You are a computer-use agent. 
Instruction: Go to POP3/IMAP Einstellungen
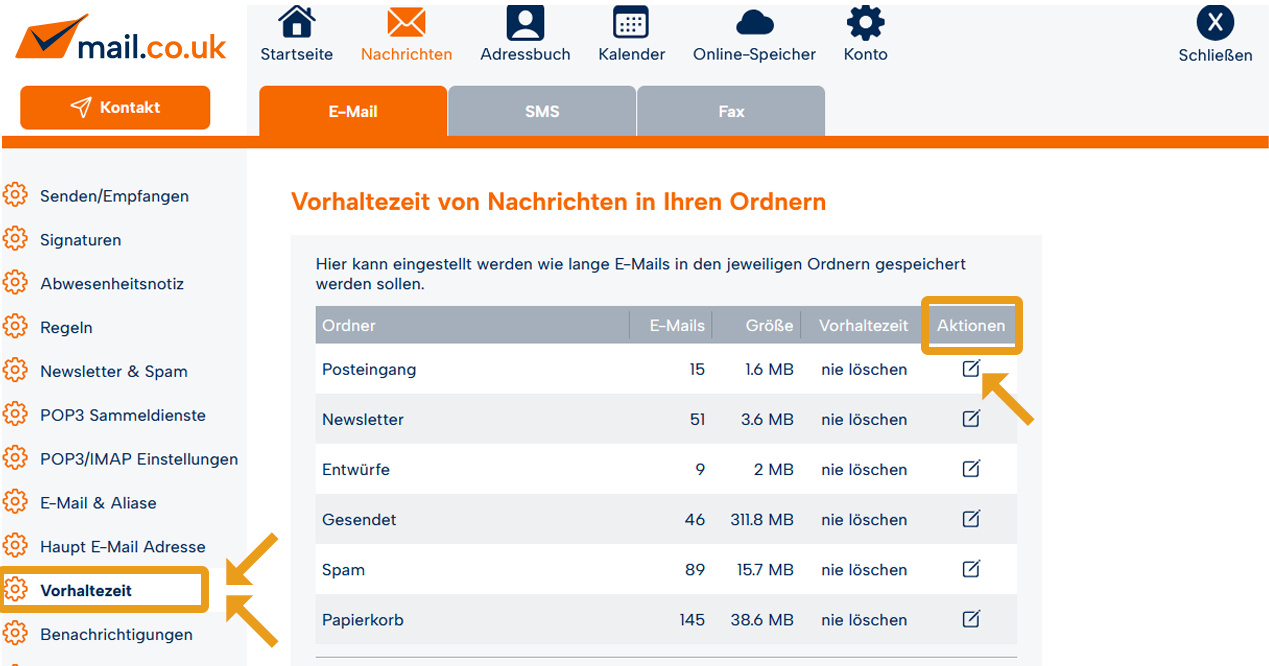pos(139,459)
